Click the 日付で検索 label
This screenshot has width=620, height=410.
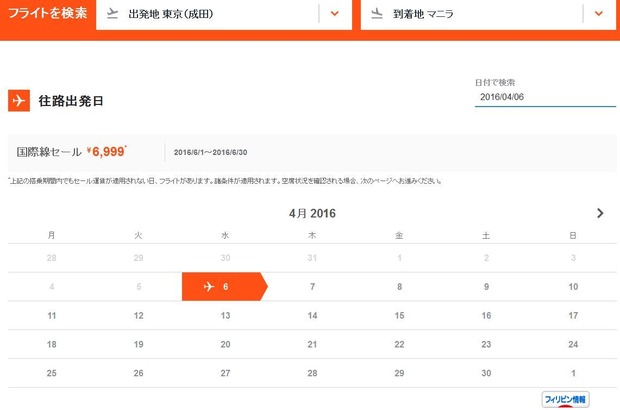coord(495,83)
